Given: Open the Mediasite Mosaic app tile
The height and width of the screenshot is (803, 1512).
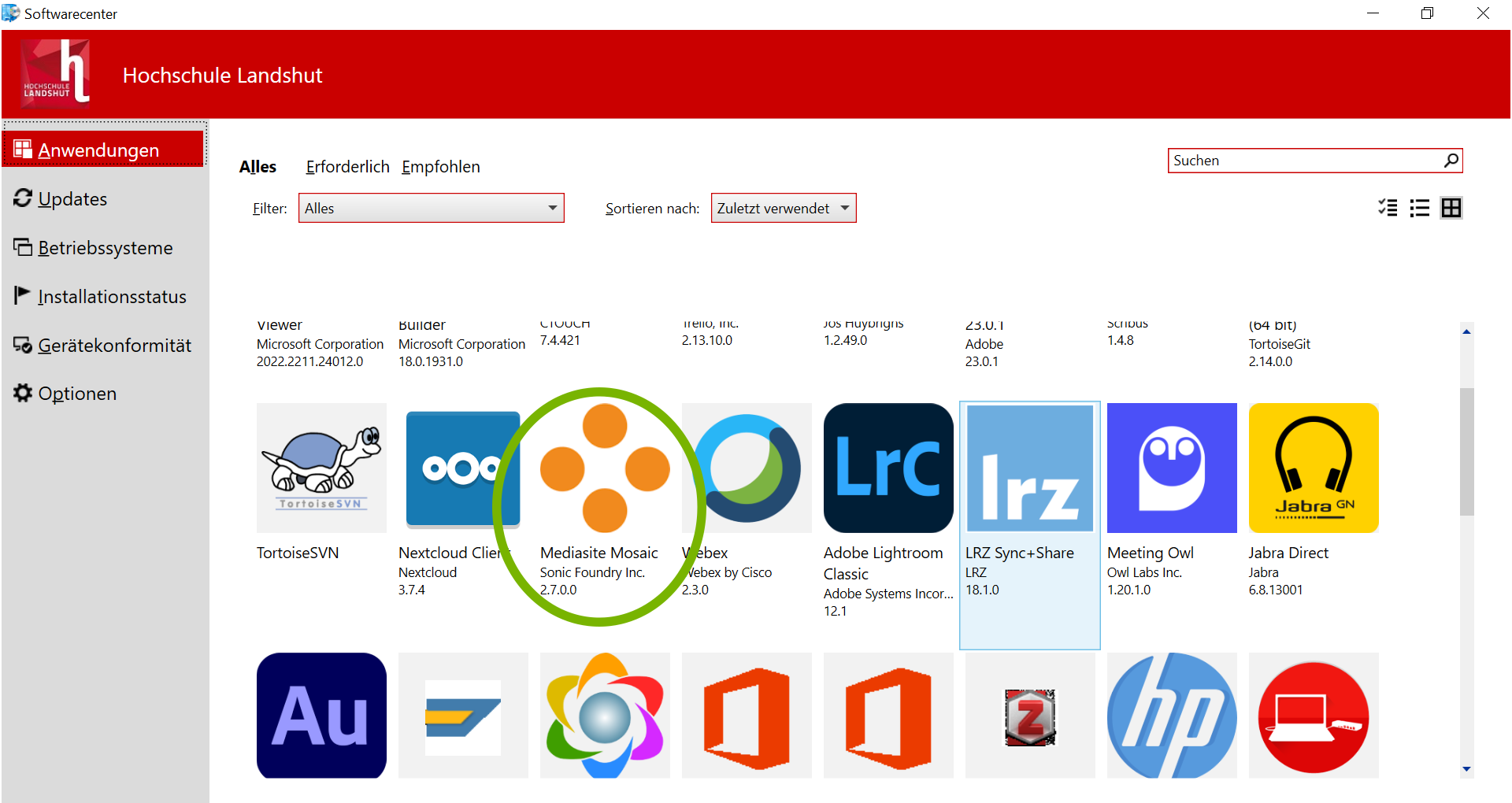Looking at the screenshot, I should 604,468.
